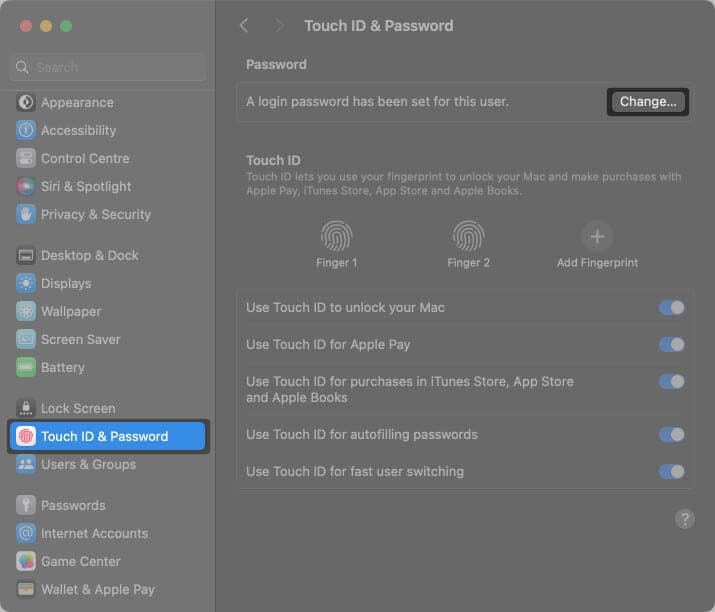
Task: Select Passwords label in sidebar
Action: click(73, 505)
